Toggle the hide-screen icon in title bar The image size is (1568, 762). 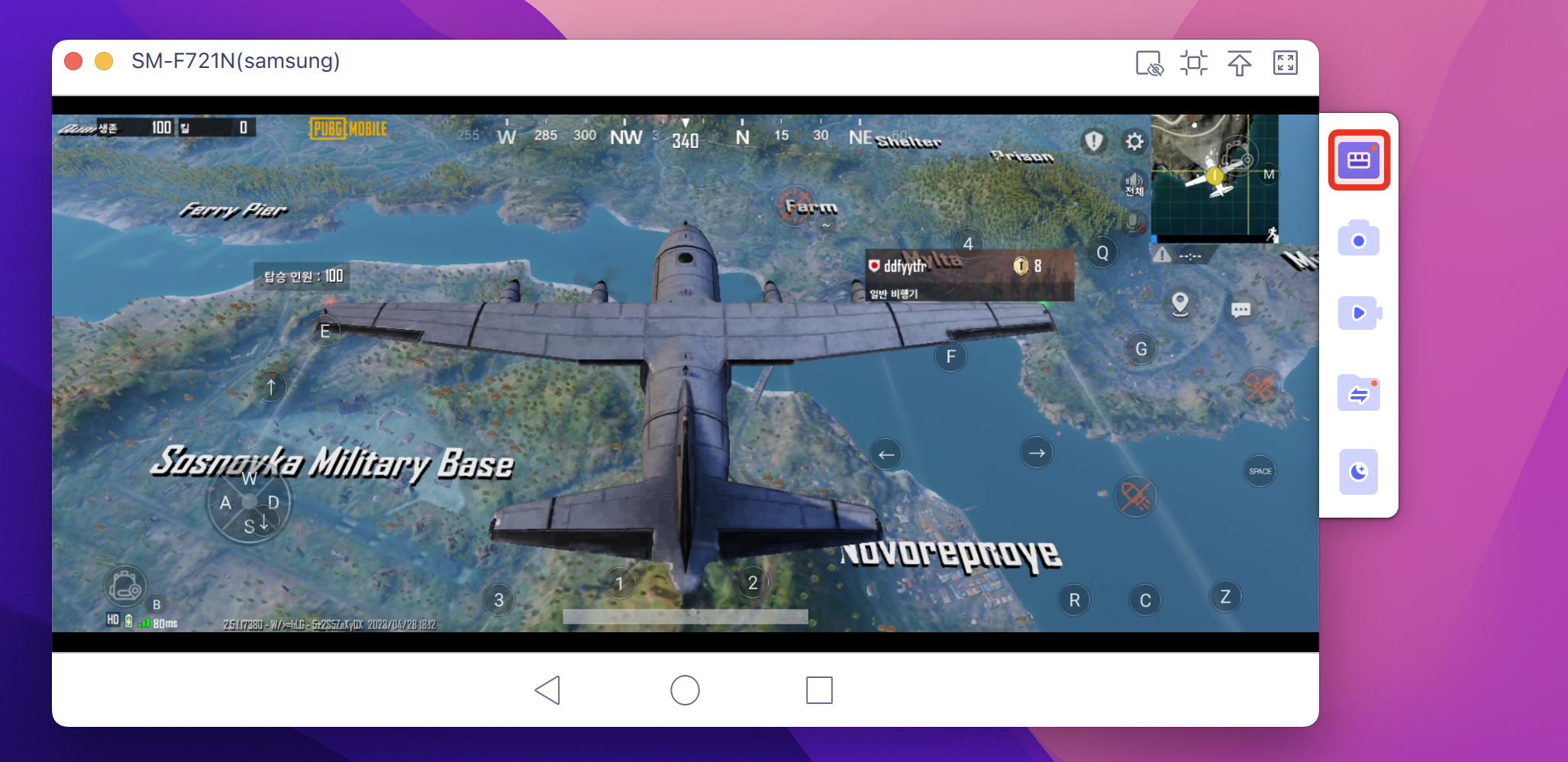[x=1149, y=63]
